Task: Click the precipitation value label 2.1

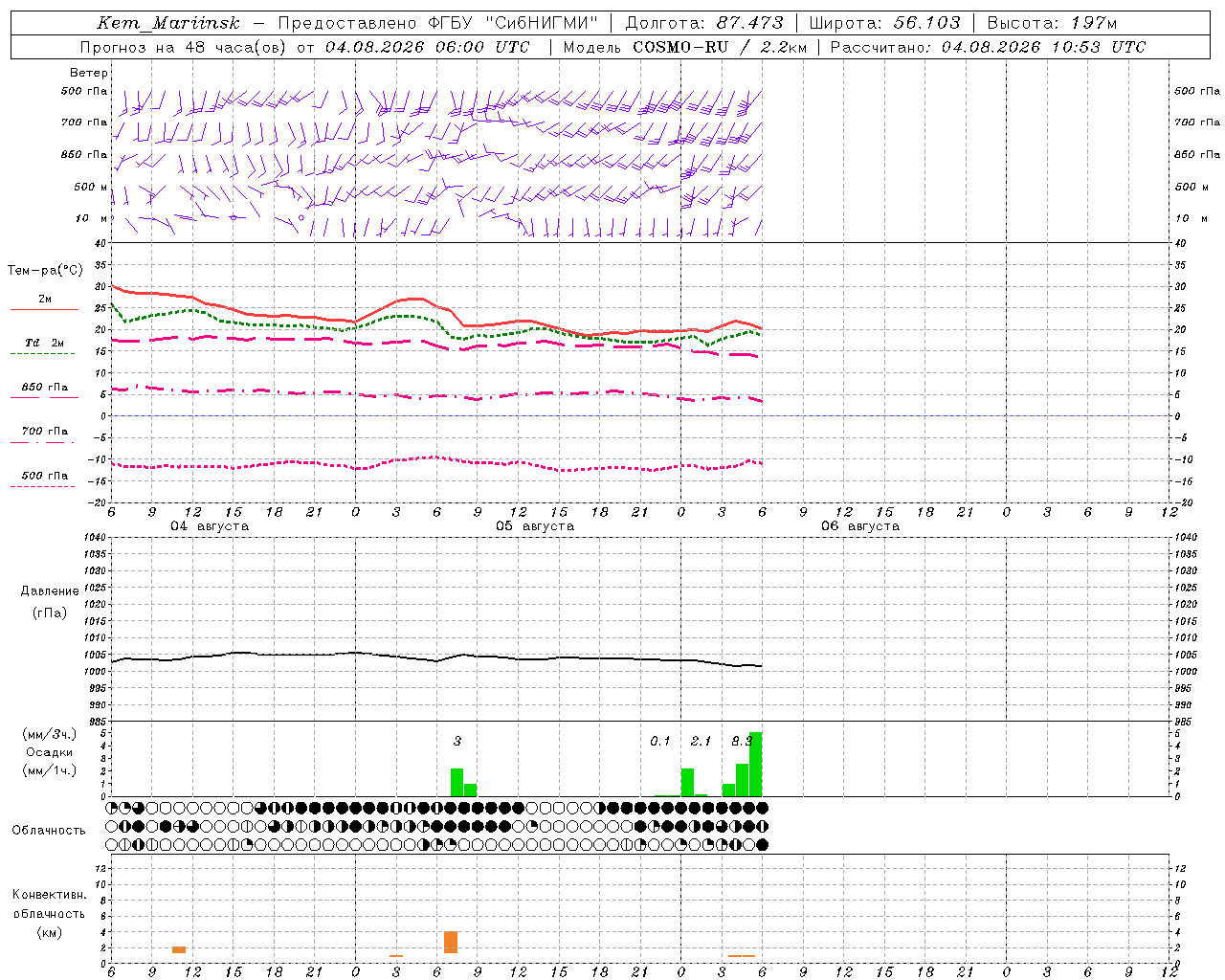Action: click(701, 741)
